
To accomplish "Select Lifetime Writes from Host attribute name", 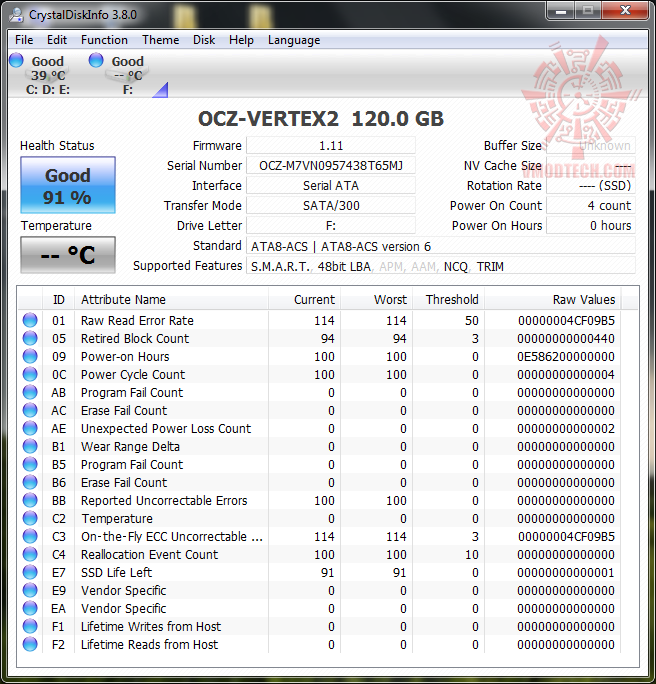I will (151, 626).
